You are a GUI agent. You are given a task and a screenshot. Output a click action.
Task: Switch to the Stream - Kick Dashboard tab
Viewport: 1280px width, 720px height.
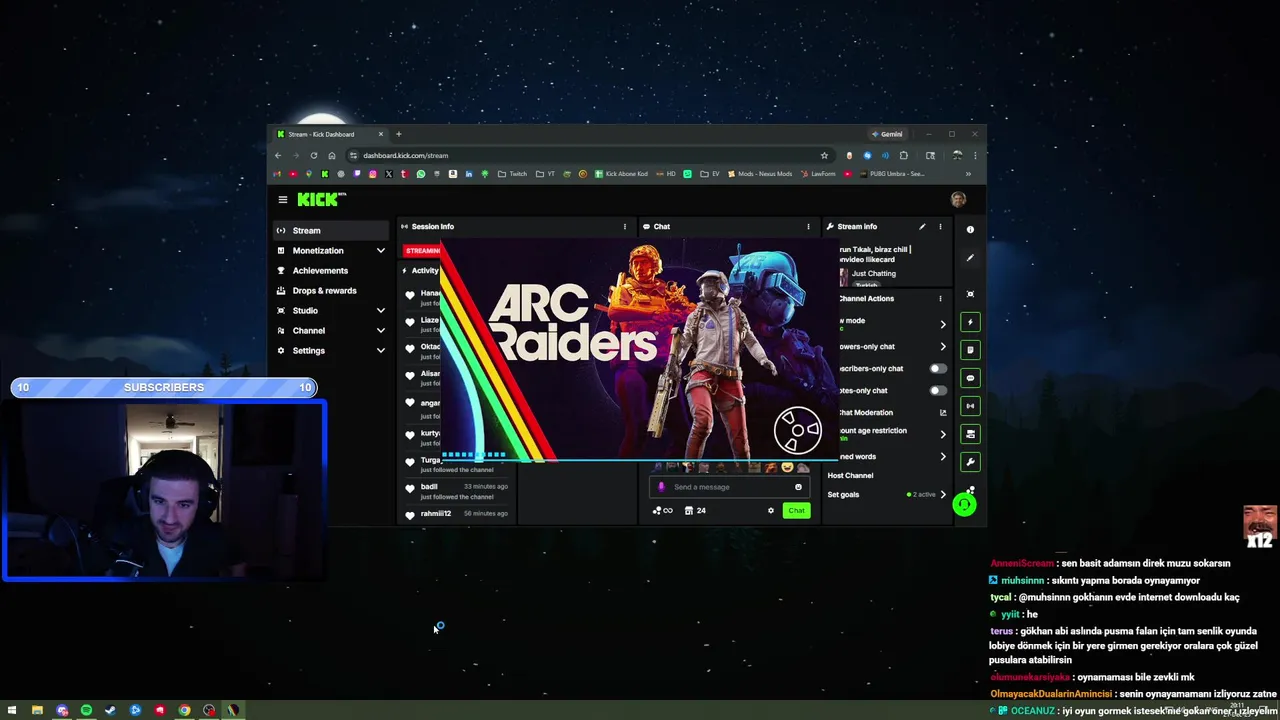click(330, 134)
